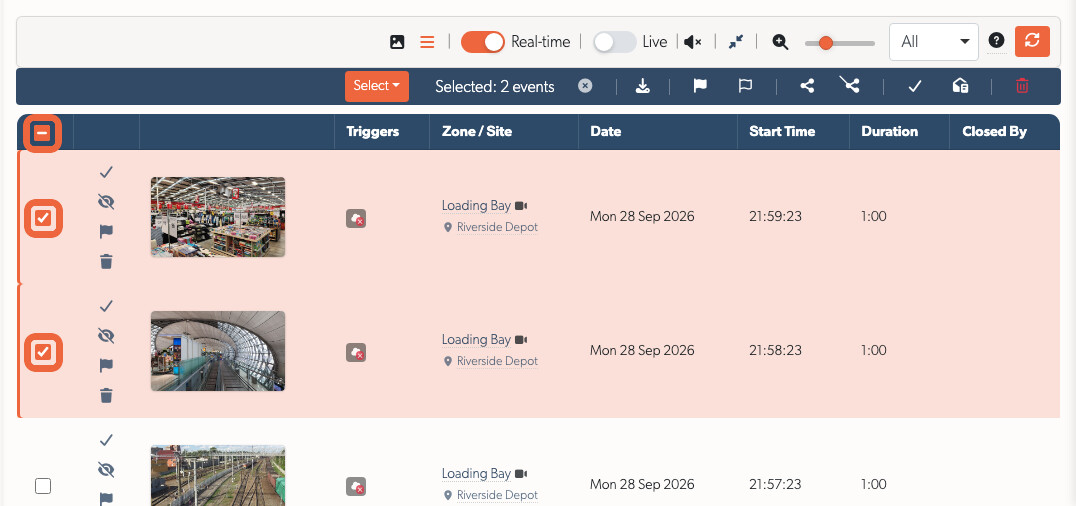Open Loading Bay link in 21:58:23 row
The height and width of the screenshot is (506, 1076).
click(x=476, y=339)
